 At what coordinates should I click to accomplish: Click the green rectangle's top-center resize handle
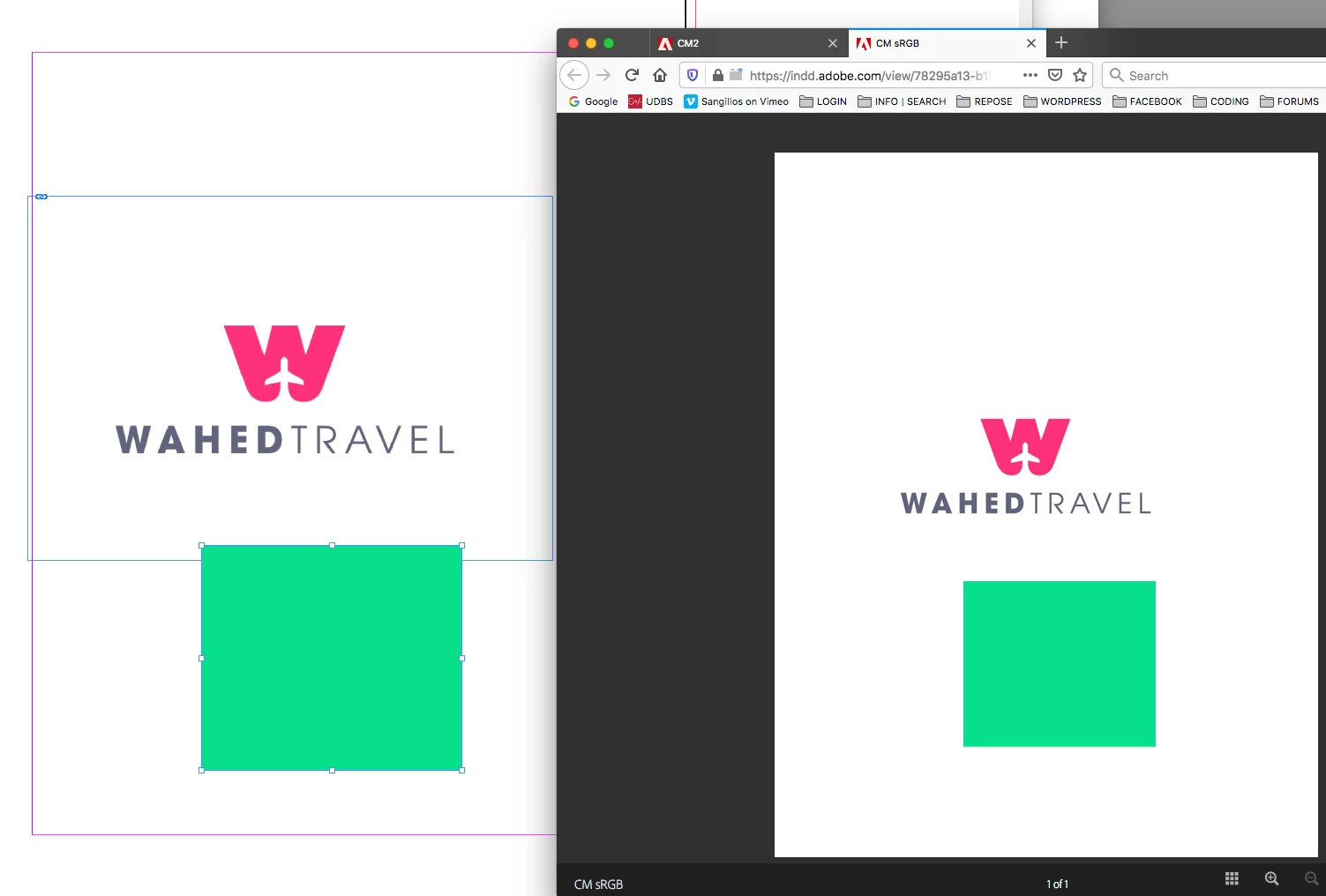(332, 546)
